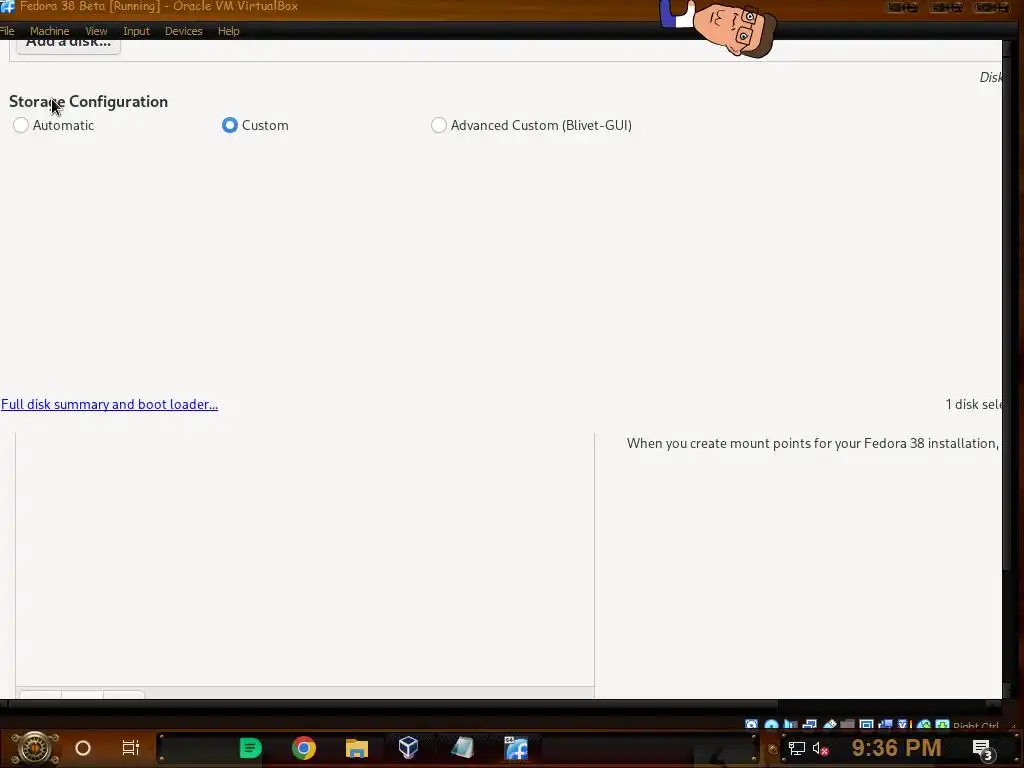
Task: Open Full disk summary and boot loader link
Action: [109, 404]
